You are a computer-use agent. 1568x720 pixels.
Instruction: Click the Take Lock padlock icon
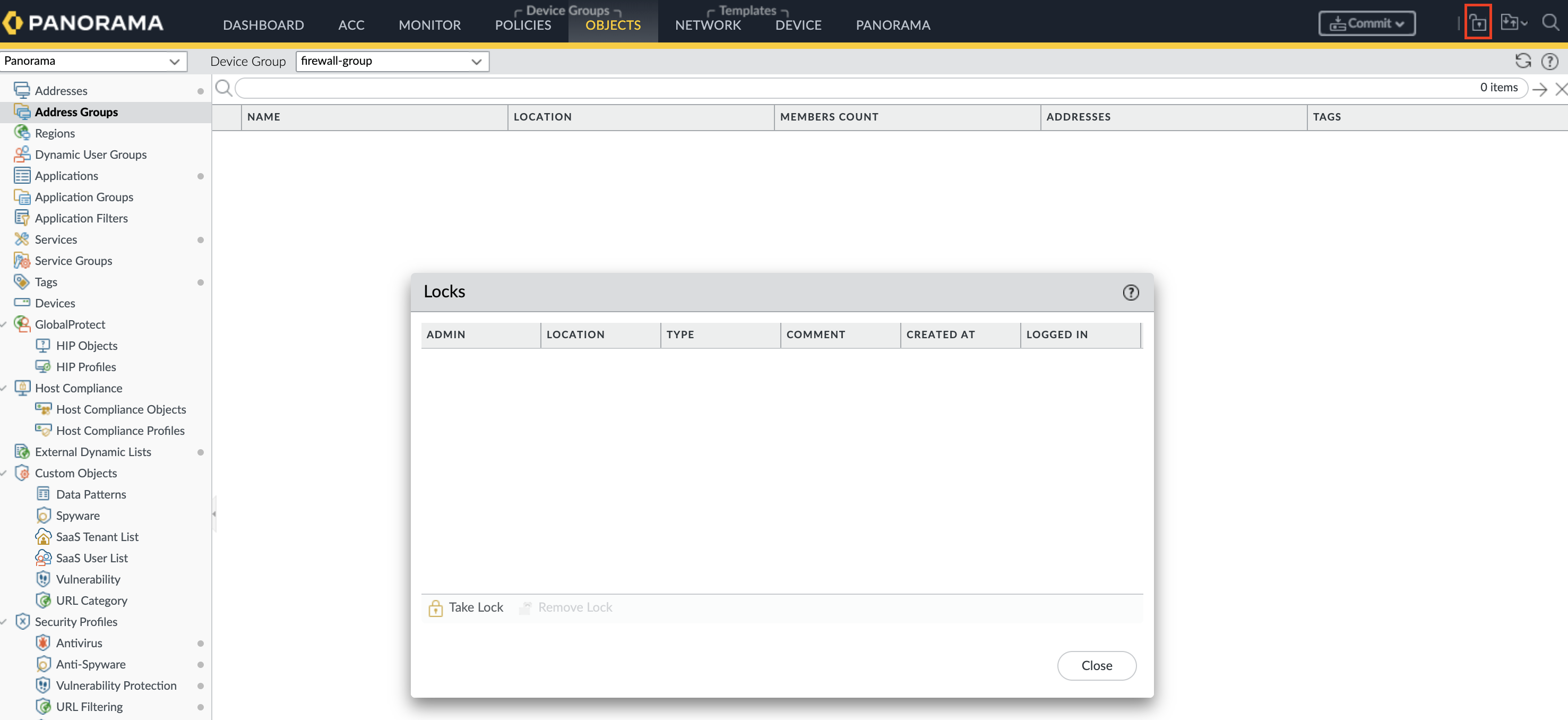tap(435, 607)
